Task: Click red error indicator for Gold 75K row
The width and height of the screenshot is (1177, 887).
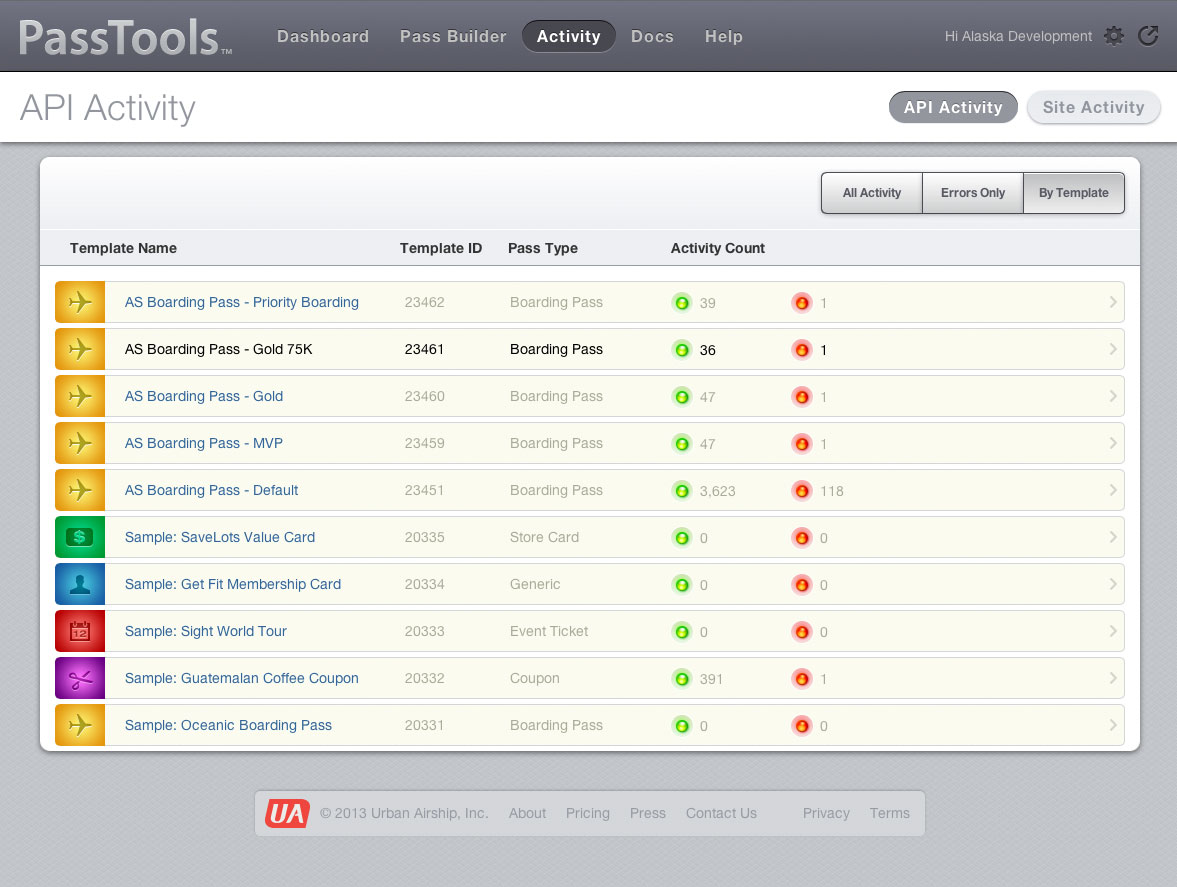Action: coord(802,350)
